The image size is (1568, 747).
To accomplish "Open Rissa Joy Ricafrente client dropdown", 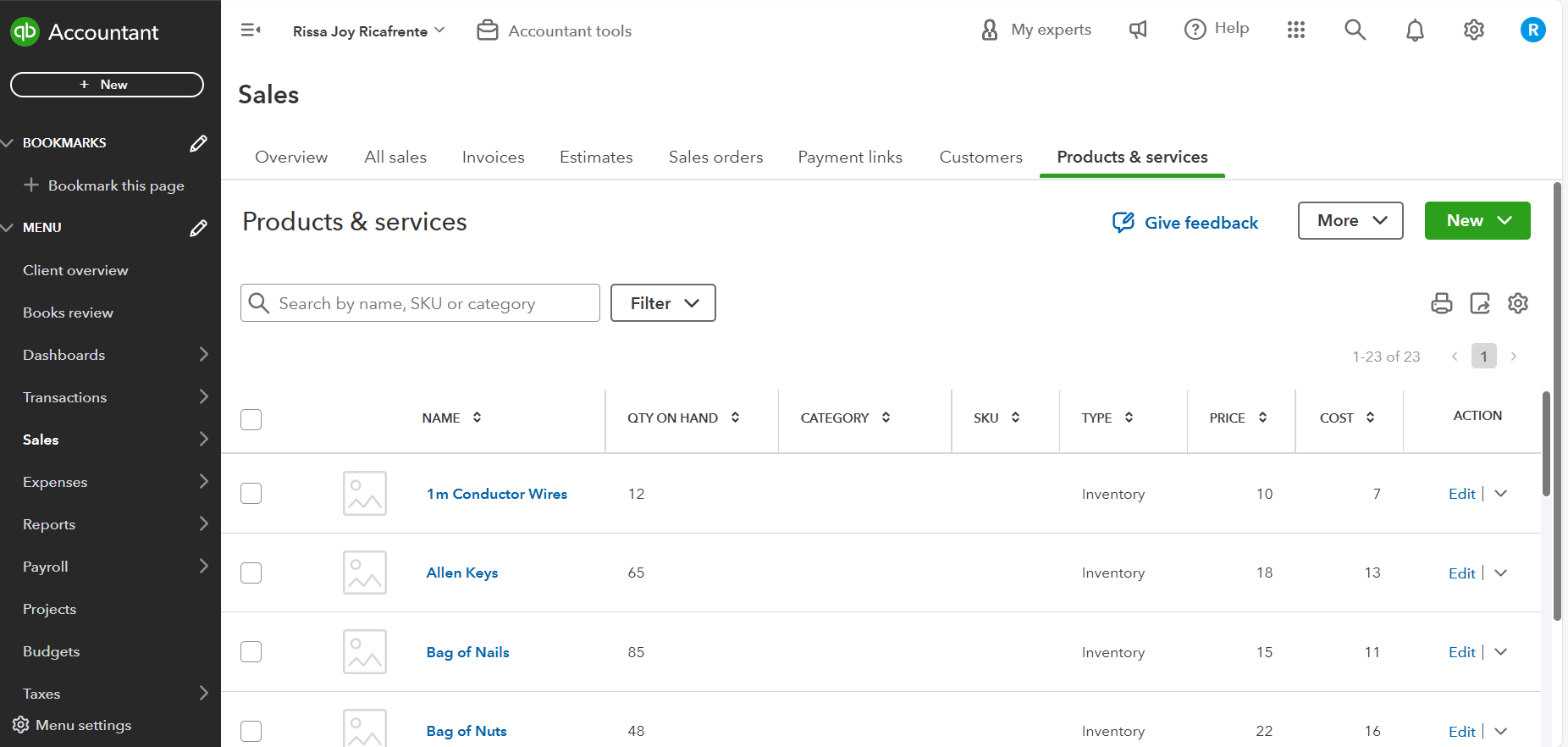I will click(x=368, y=31).
